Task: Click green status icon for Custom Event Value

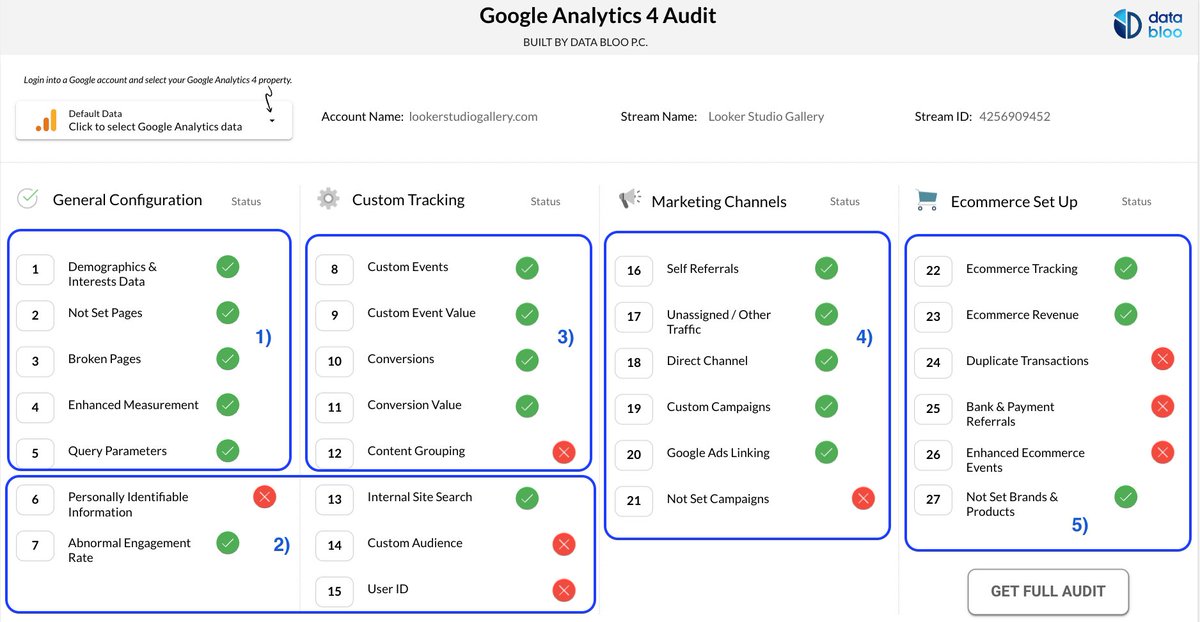Action: click(x=527, y=313)
